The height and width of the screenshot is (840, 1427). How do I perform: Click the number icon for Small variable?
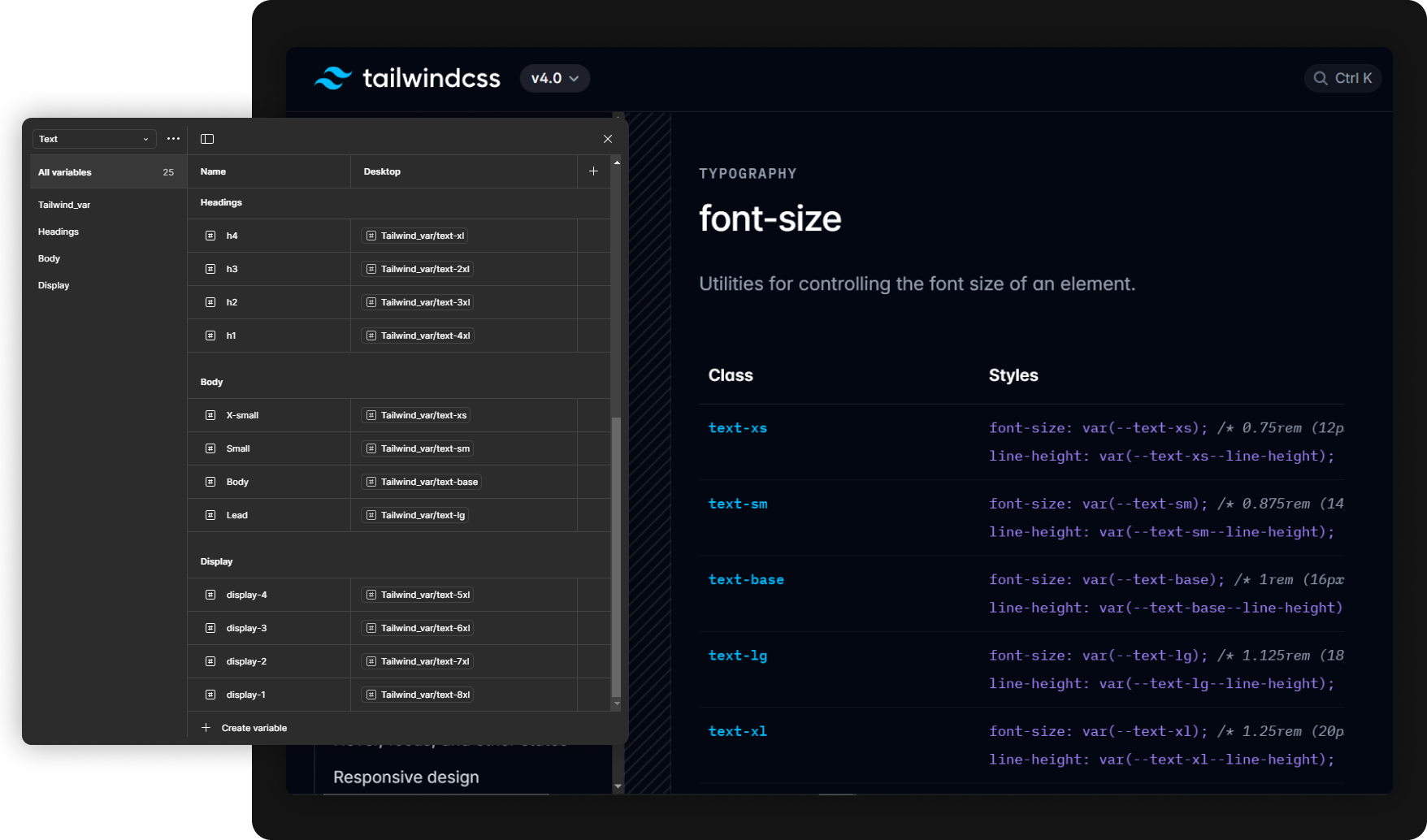tap(210, 448)
